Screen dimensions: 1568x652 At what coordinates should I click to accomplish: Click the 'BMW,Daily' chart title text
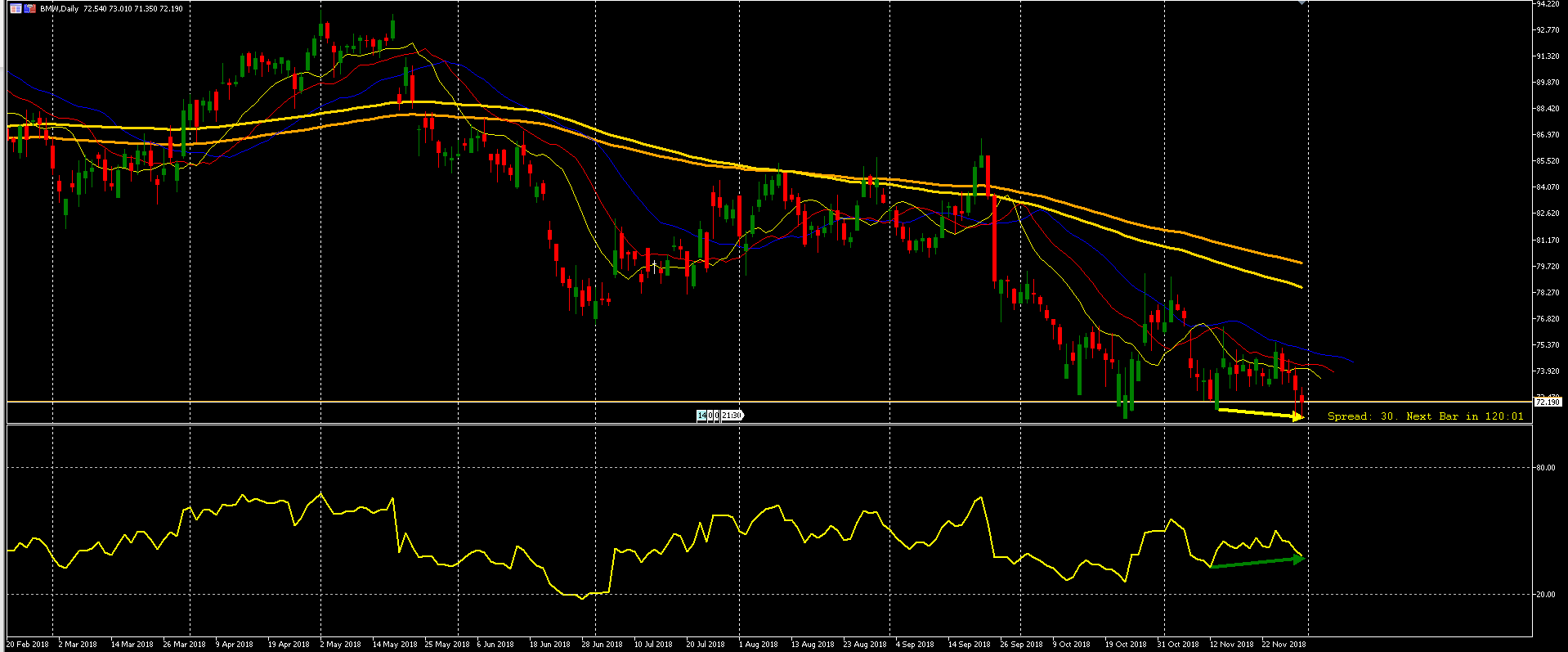pyautogui.click(x=60, y=8)
